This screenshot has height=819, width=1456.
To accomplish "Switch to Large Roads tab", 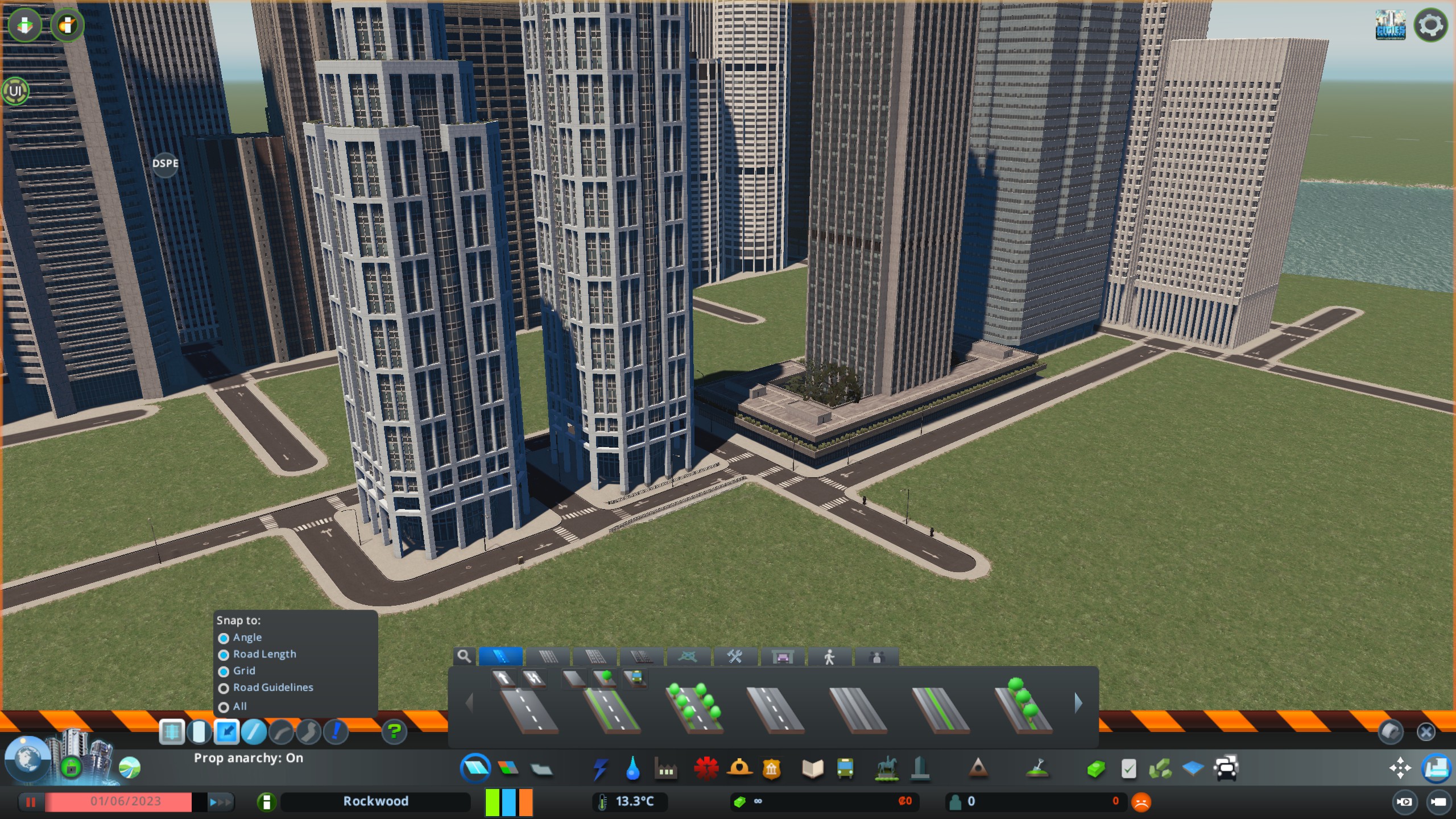I will point(595,656).
